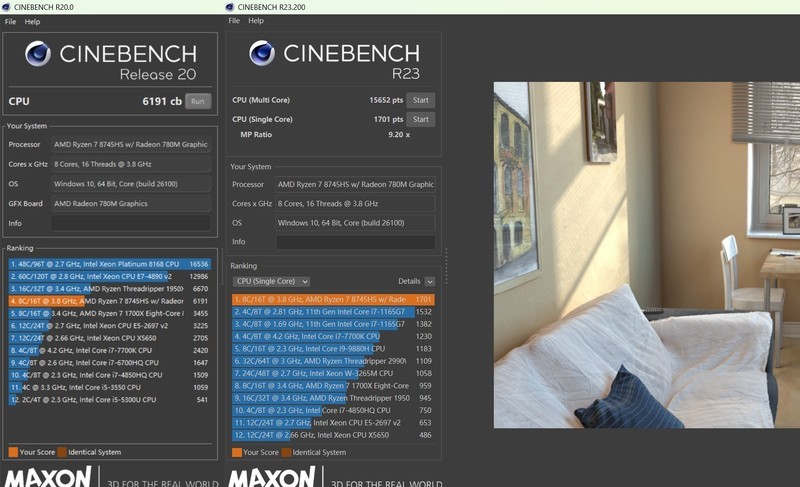Click the MAXON logo in R23 window
This screenshot has width=800, height=487.
[x=273, y=476]
